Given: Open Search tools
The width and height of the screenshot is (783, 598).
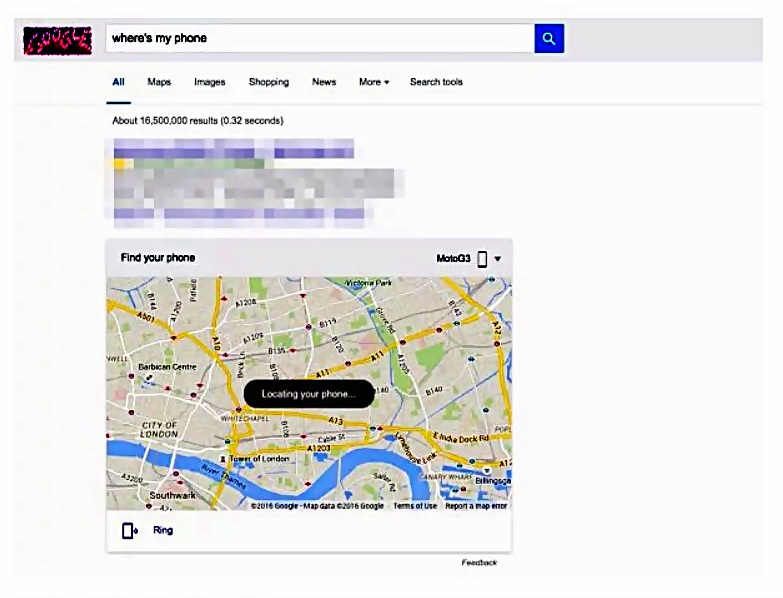Looking at the screenshot, I should point(436,82).
